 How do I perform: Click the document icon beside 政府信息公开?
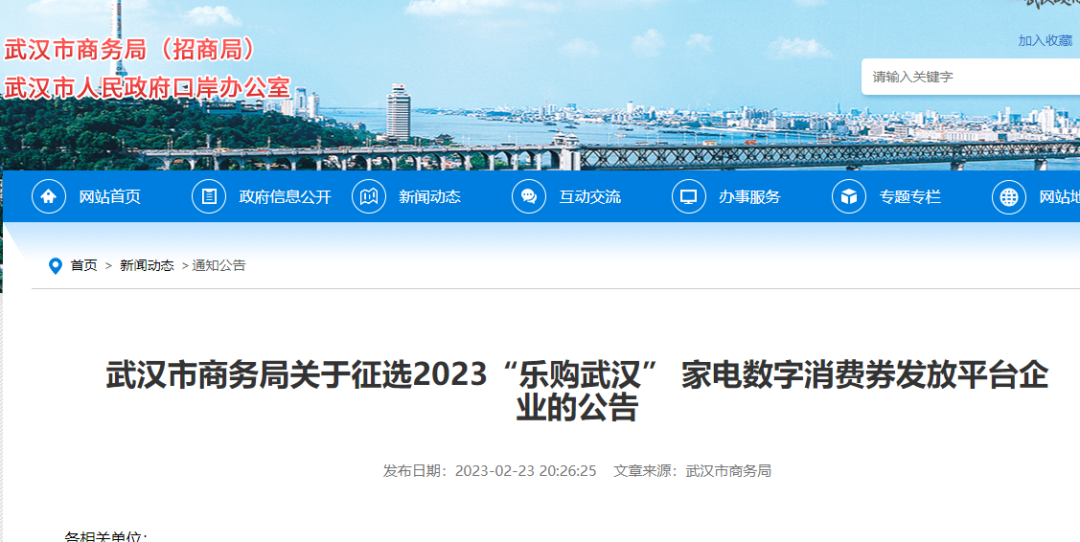[x=209, y=197]
